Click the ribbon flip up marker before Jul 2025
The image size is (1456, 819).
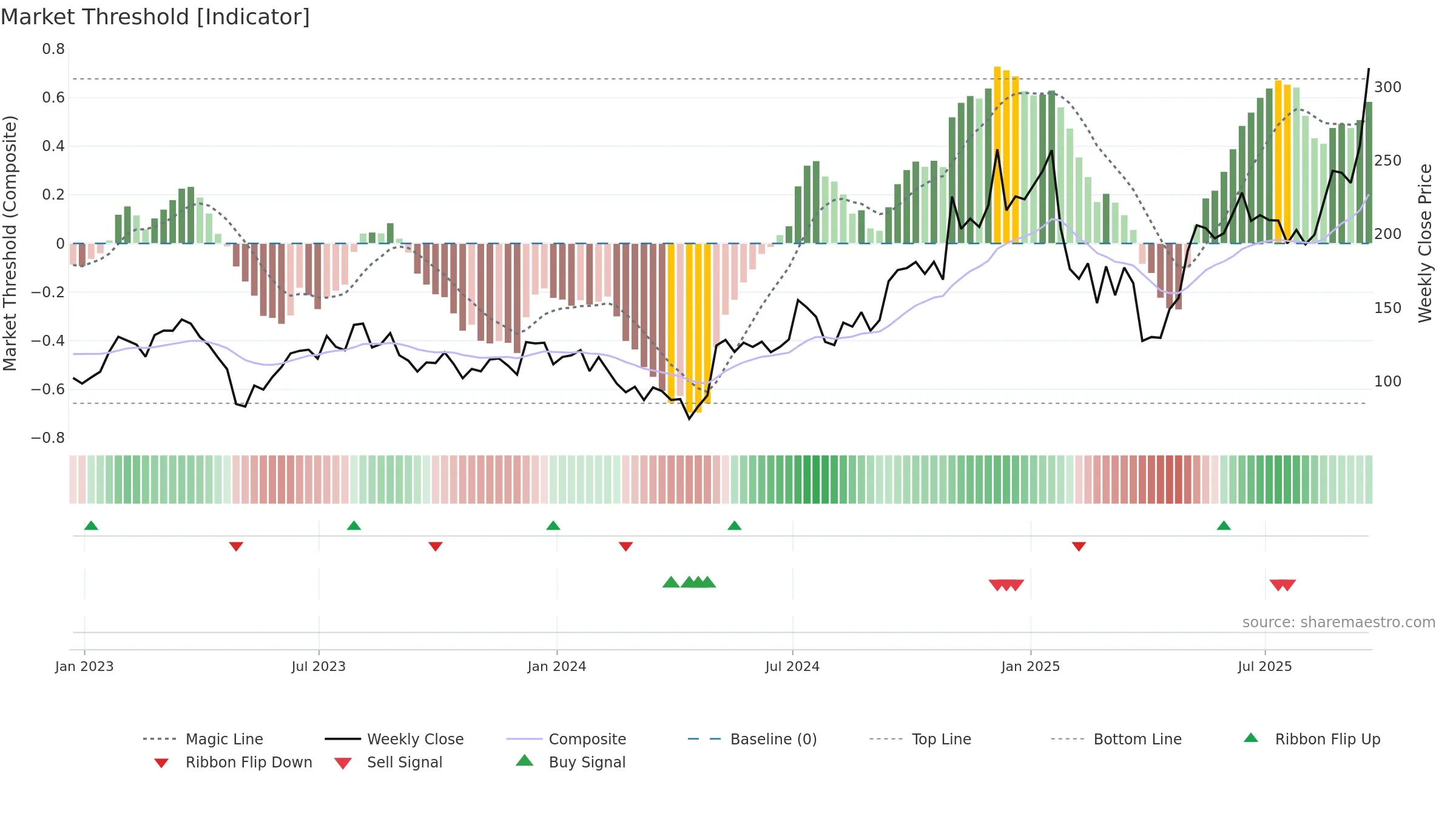coord(1224,525)
